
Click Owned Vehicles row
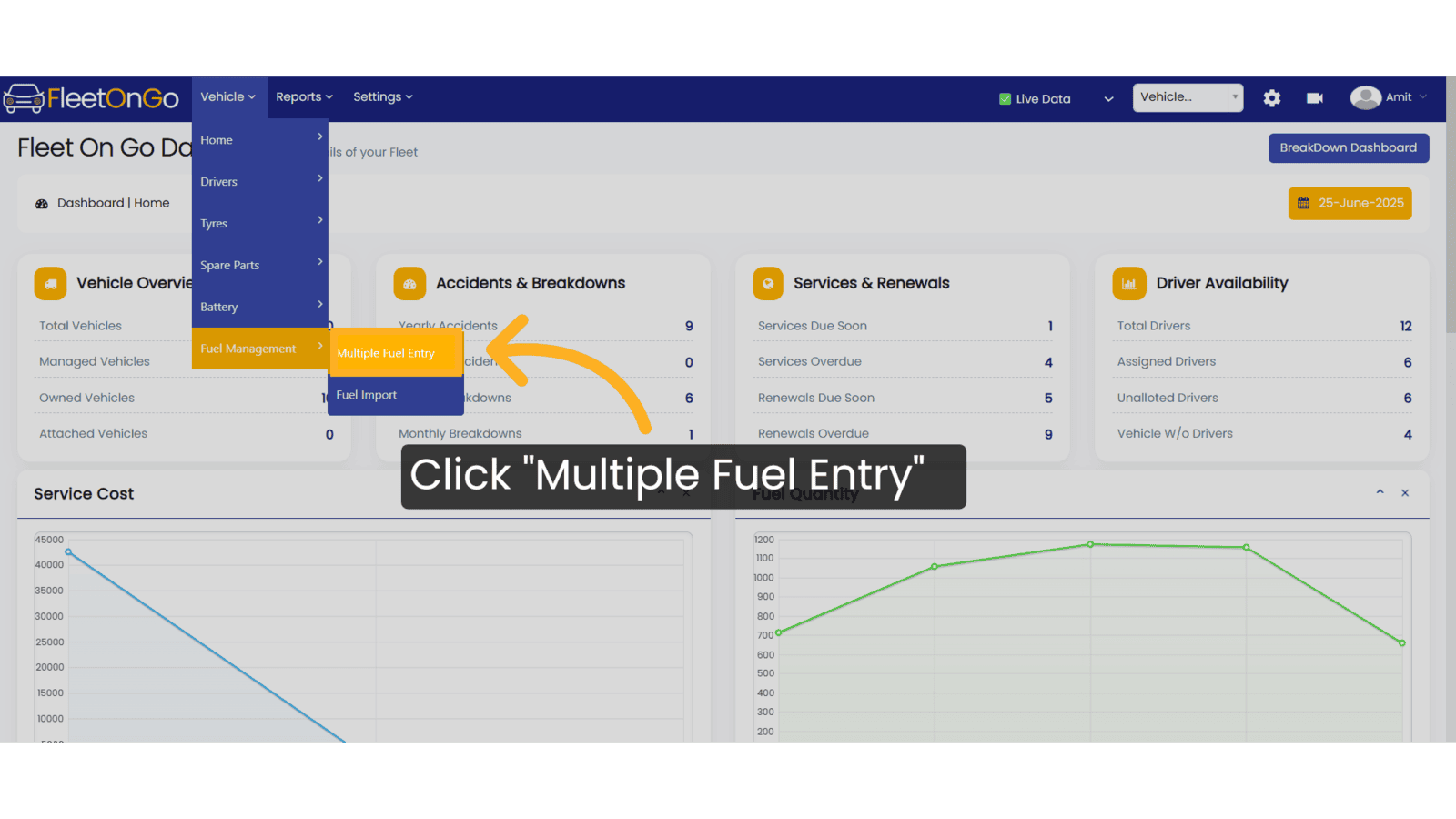coord(186,398)
